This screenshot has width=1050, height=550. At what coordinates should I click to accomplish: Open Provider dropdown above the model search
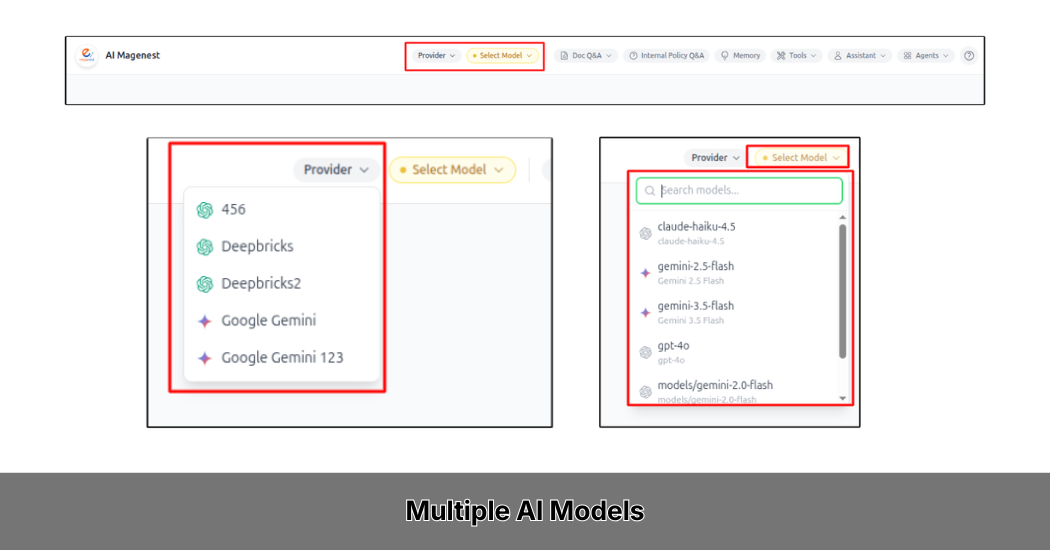[x=715, y=157]
